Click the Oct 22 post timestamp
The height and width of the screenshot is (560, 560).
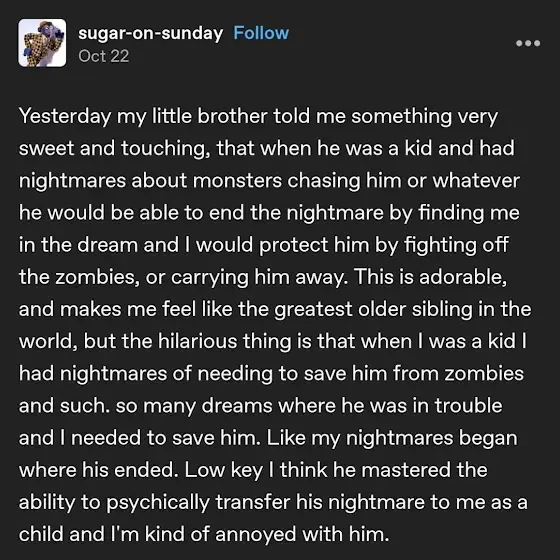coord(104,56)
